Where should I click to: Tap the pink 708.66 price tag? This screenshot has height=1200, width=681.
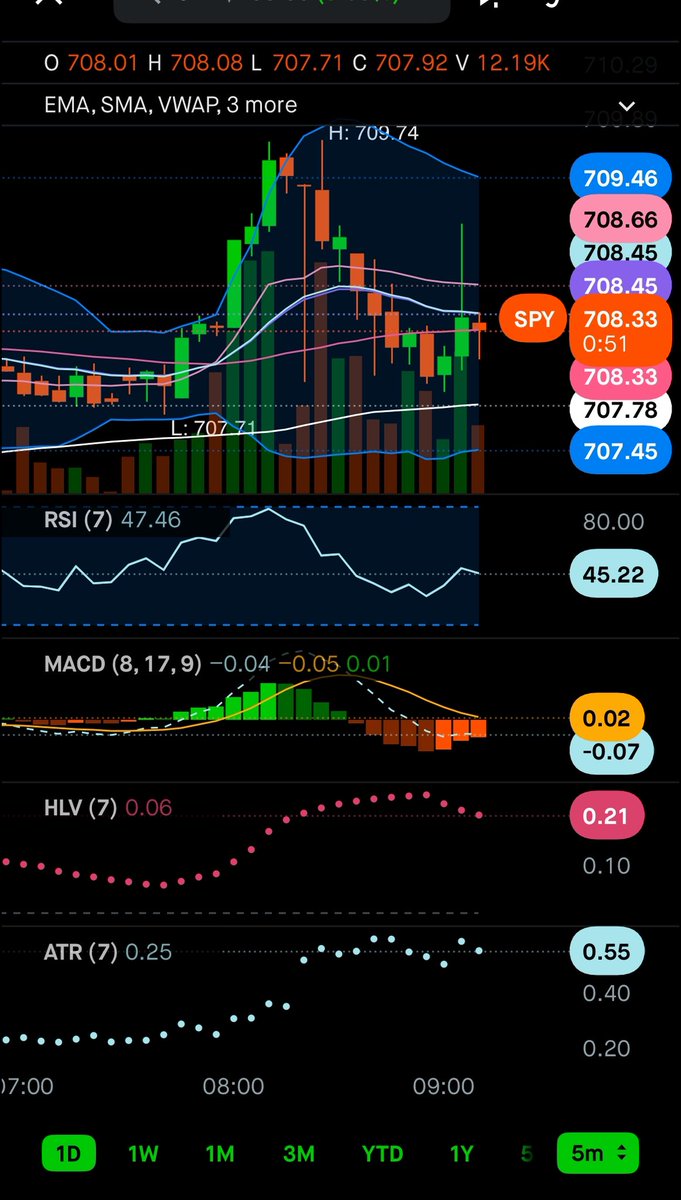[620, 219]
